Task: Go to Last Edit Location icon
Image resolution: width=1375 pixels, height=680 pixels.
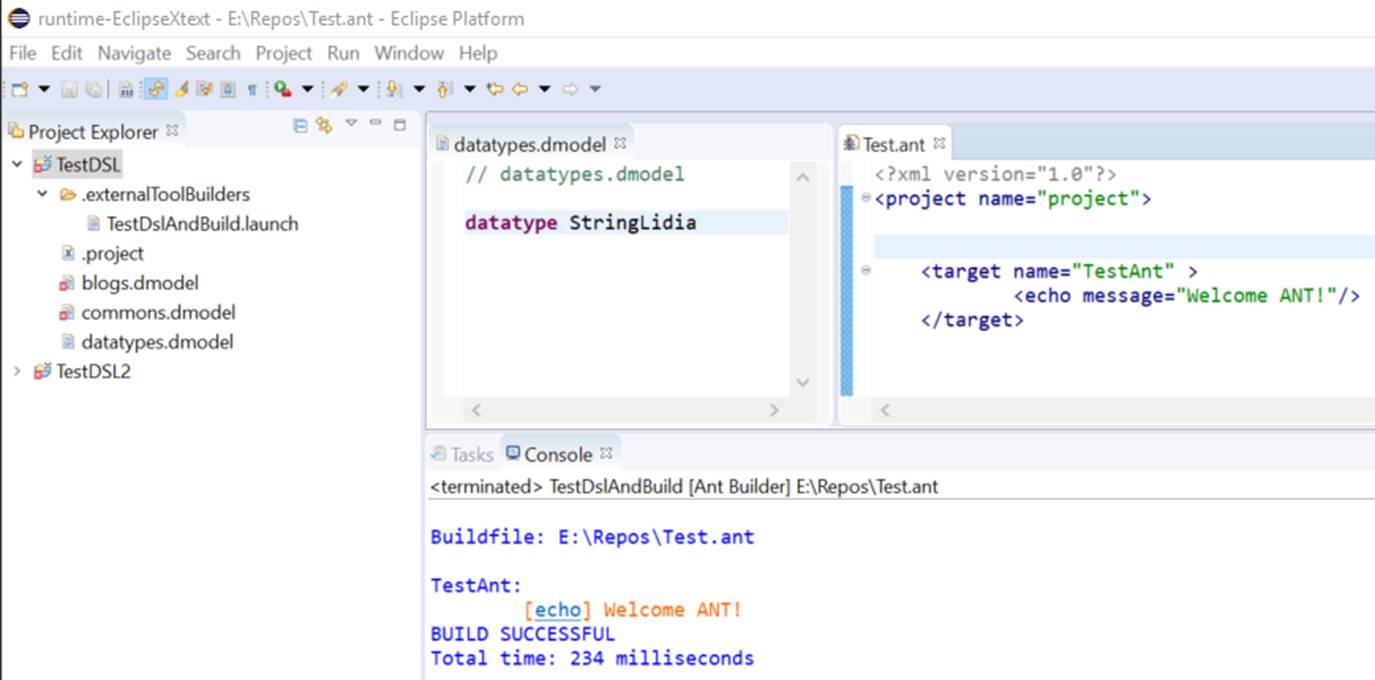Action: tap(494, 89)
